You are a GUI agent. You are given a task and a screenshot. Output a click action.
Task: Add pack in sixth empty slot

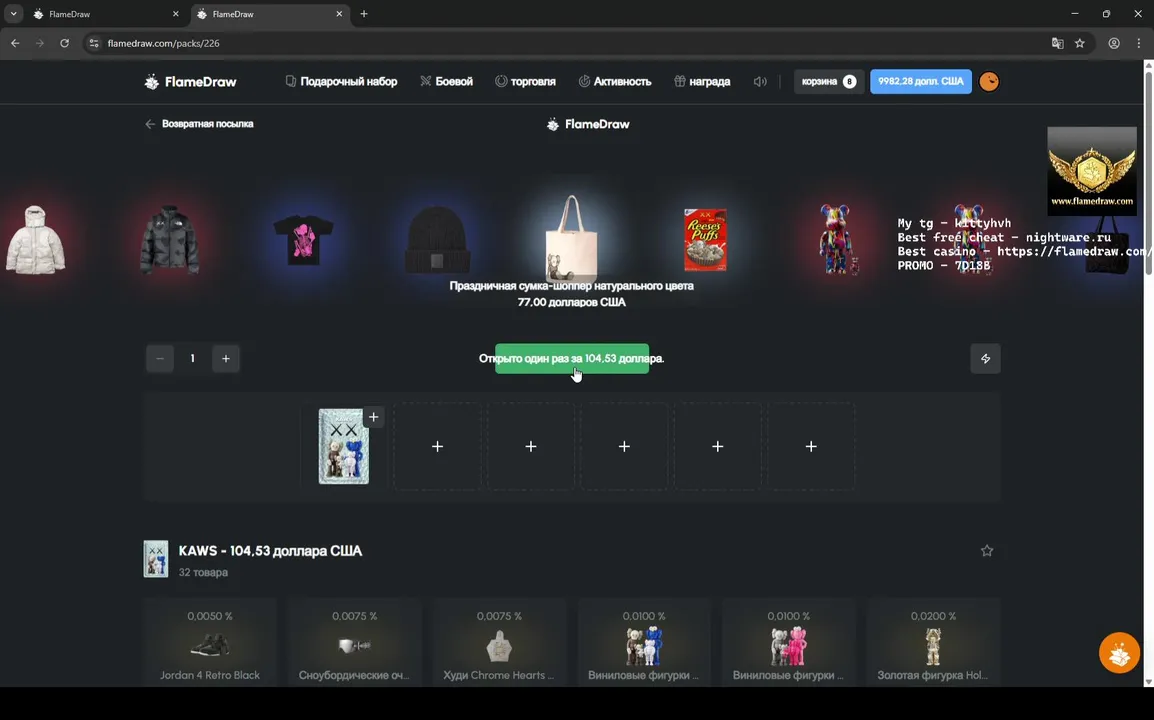click(811, 446)
